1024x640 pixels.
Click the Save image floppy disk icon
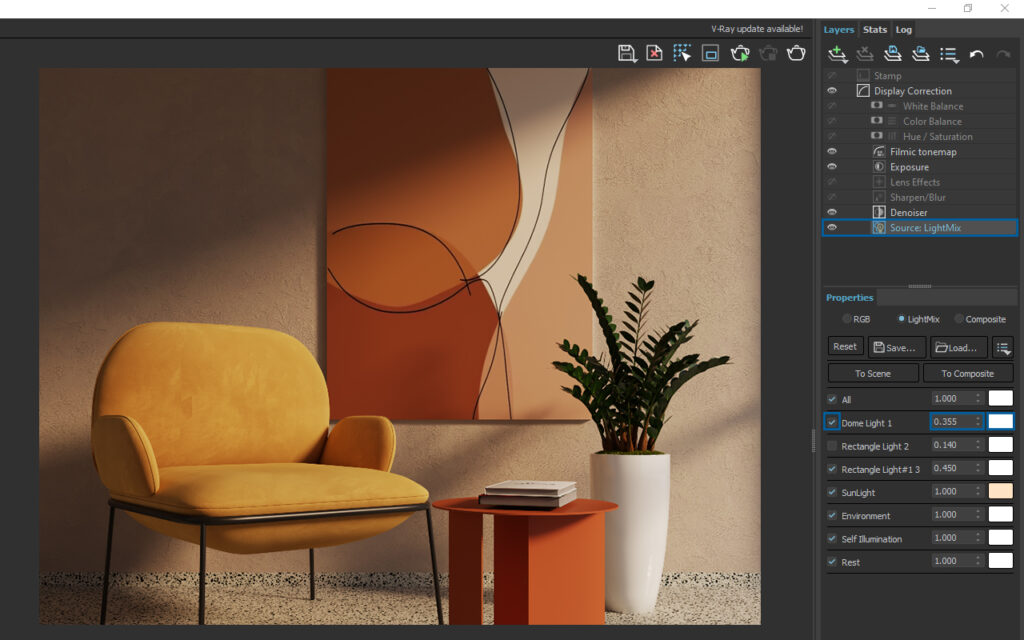627,53
